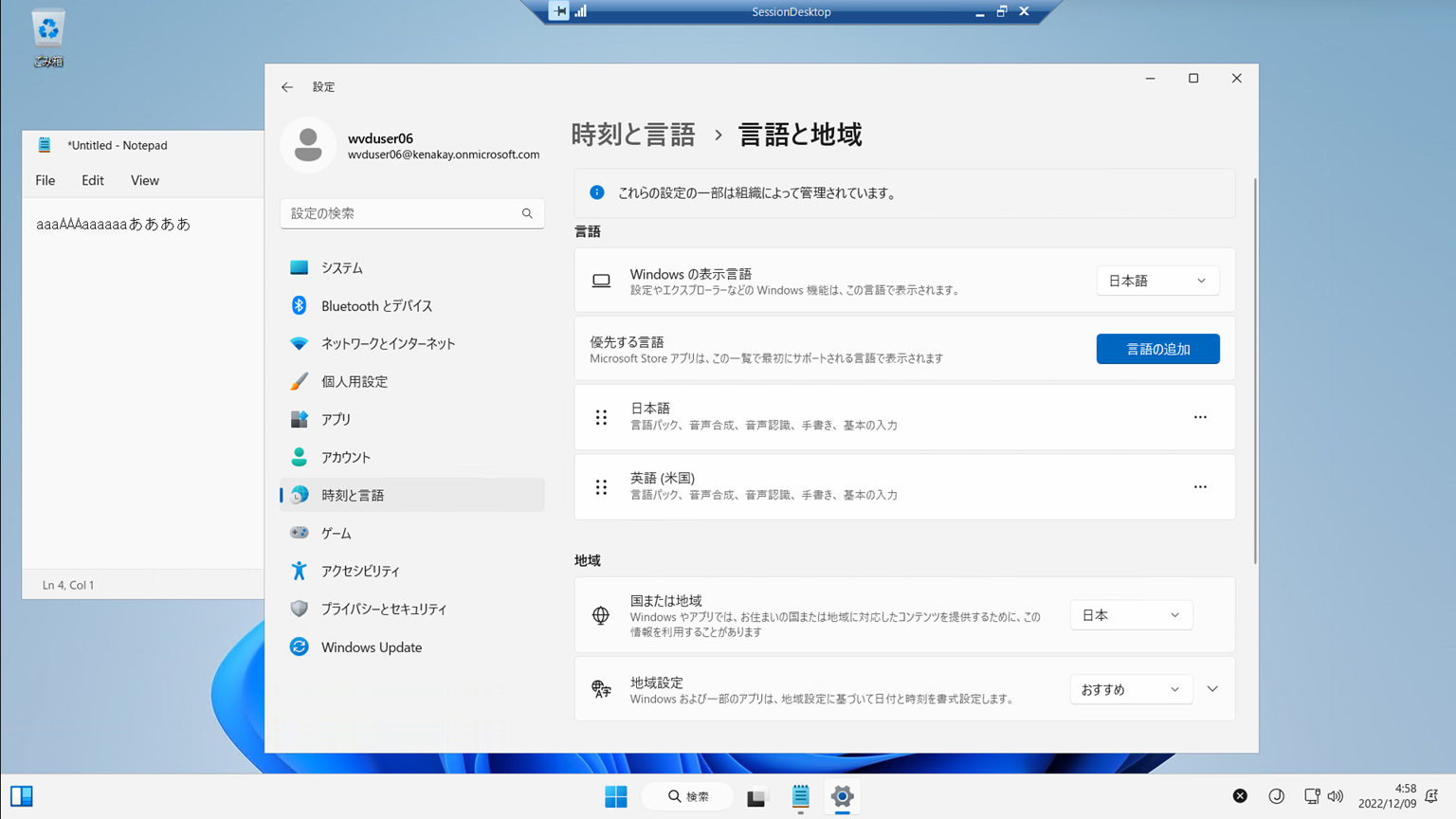This screenshot has width=1456, height=819.
Task: Open the Notepad View menu
Action: pyautogui.click(x=145, y=180)
